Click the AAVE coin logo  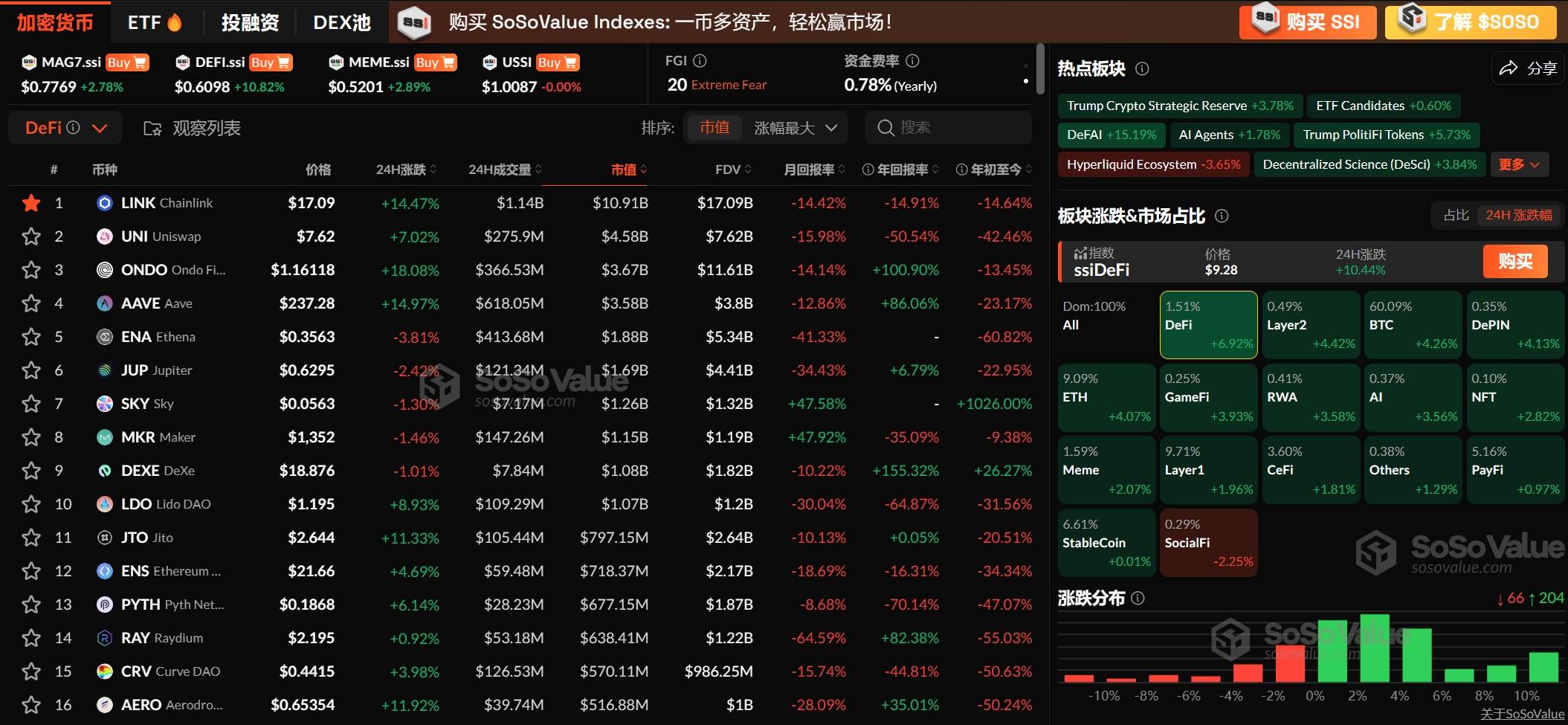coord(105,303)
